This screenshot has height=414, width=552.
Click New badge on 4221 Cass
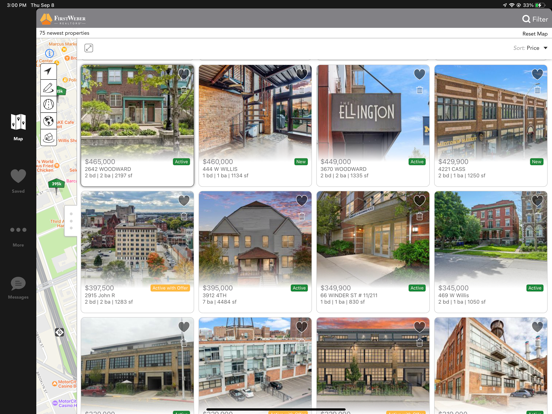537,162
